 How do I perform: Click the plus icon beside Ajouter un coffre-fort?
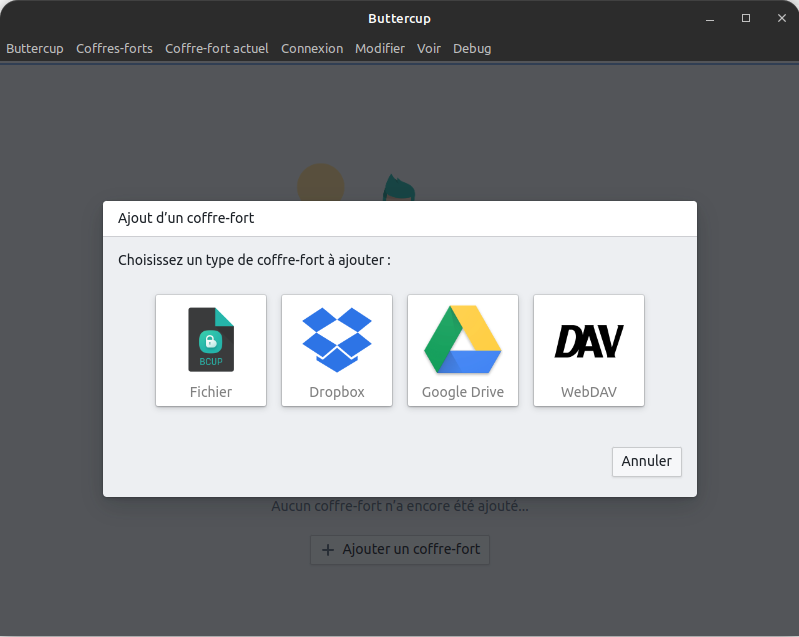tap(328, 550)
